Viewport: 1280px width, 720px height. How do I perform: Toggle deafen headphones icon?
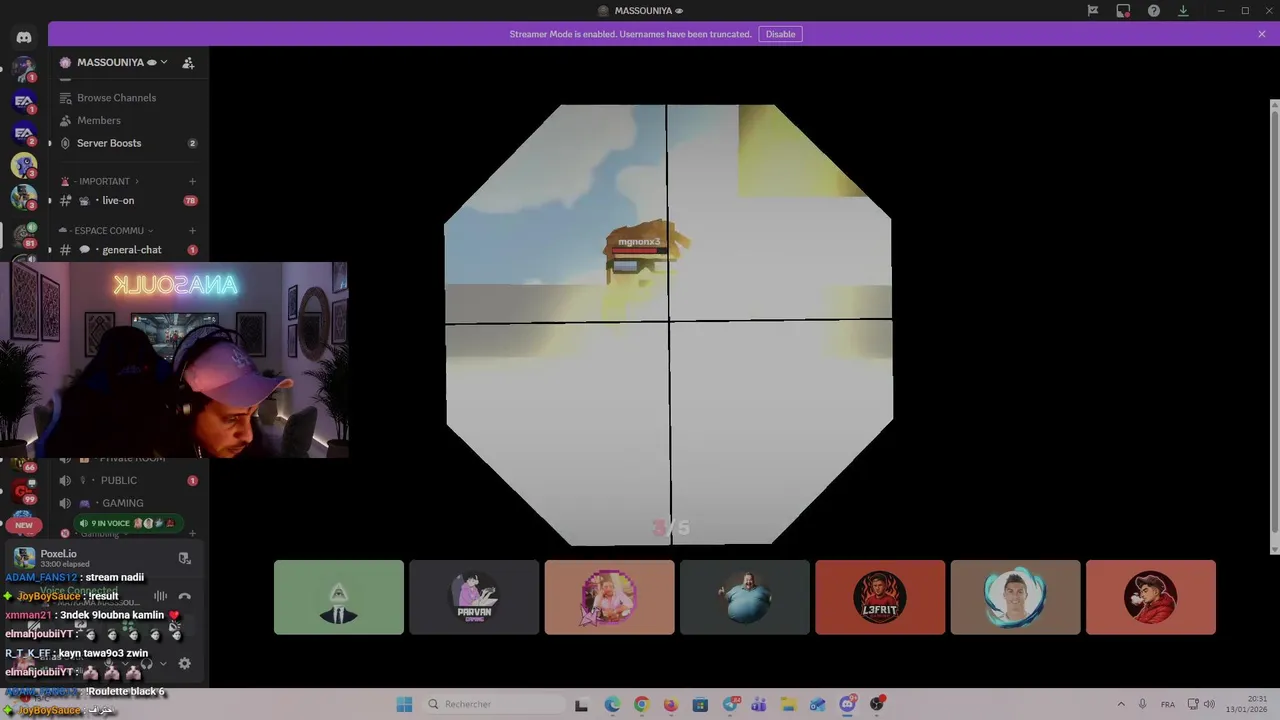147,663
